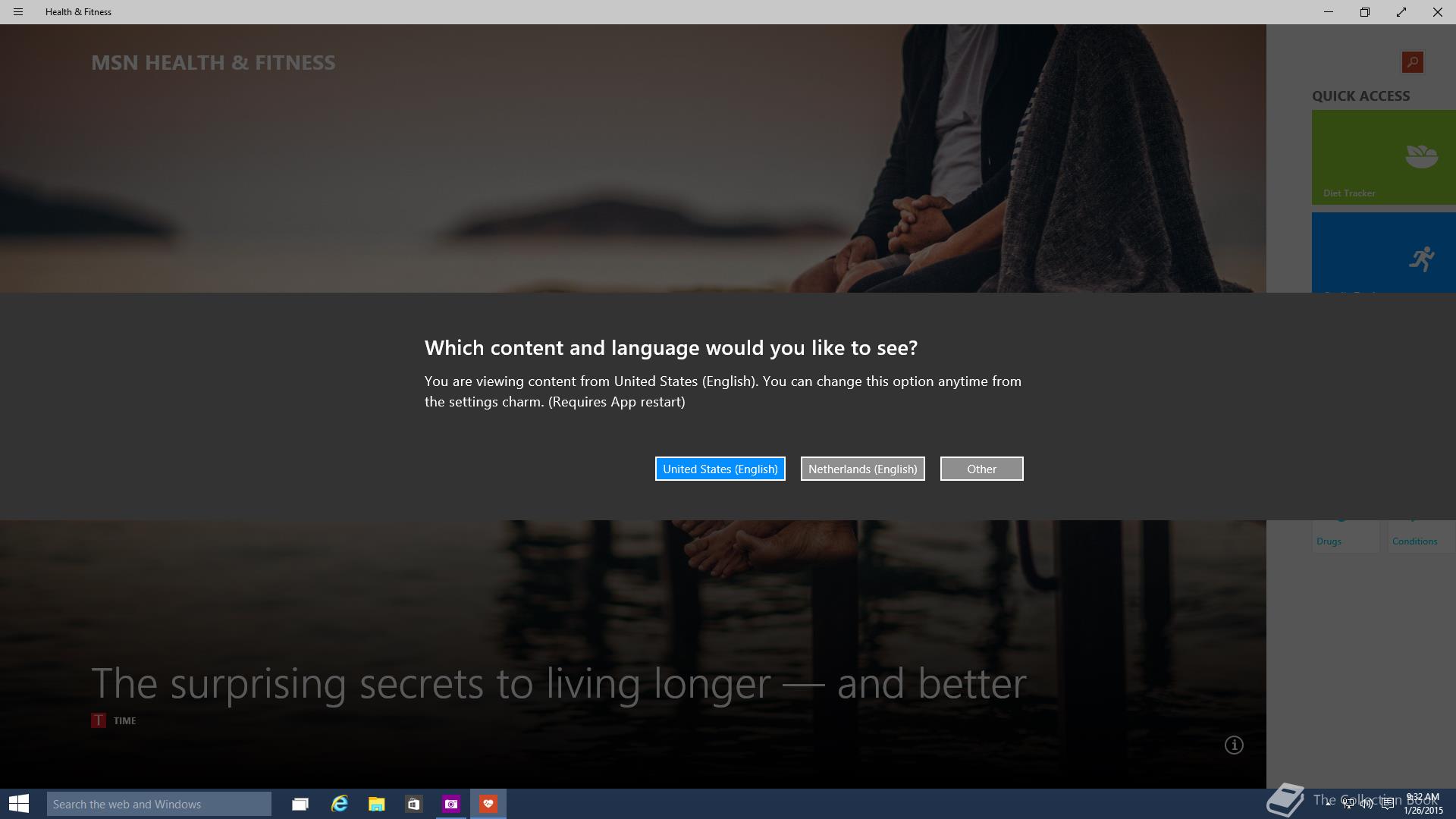1456x819 pixels.
Task: Open the notifications center tray icon
Action: click(1387, 804)
